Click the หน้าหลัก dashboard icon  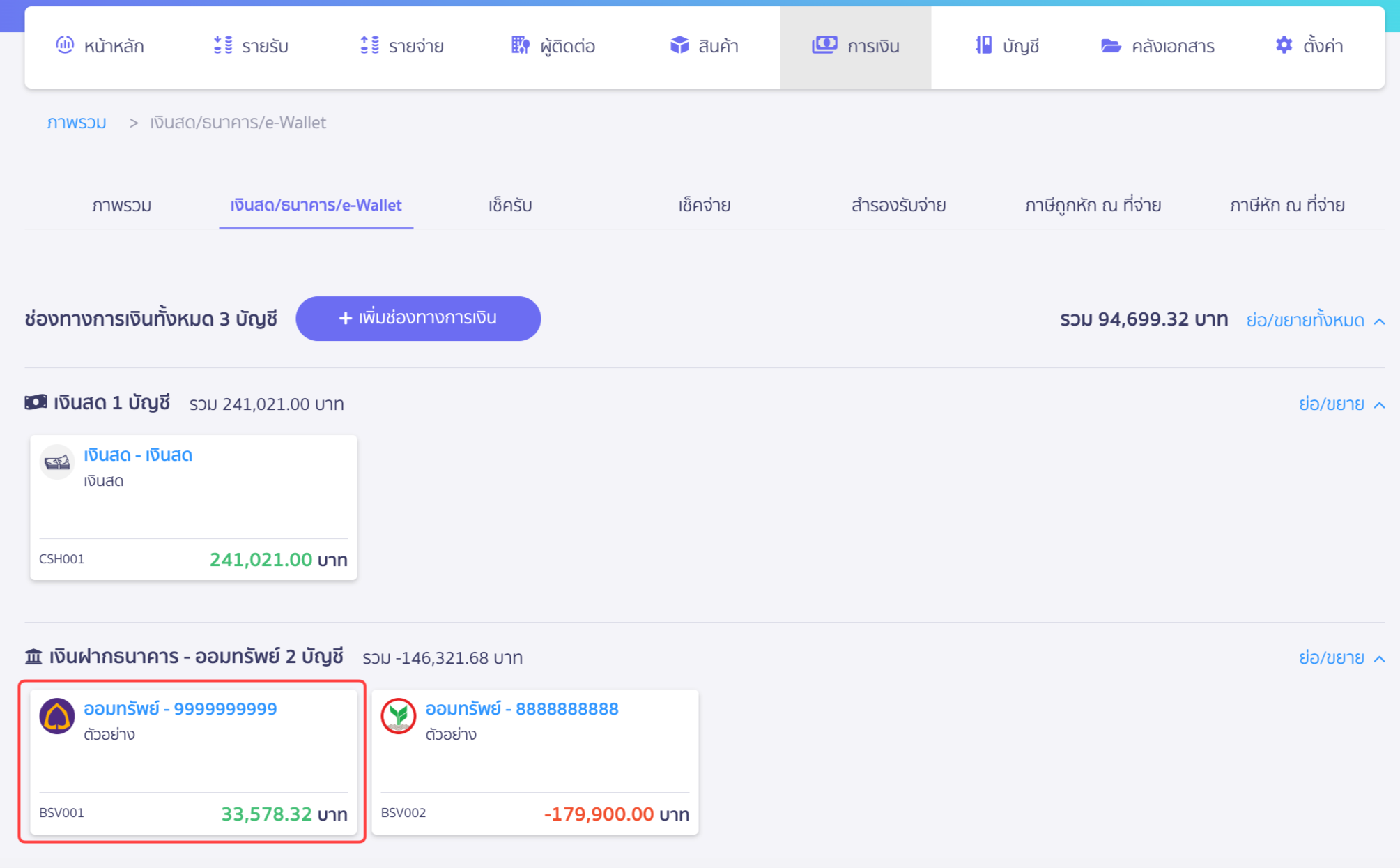point(65,45)
